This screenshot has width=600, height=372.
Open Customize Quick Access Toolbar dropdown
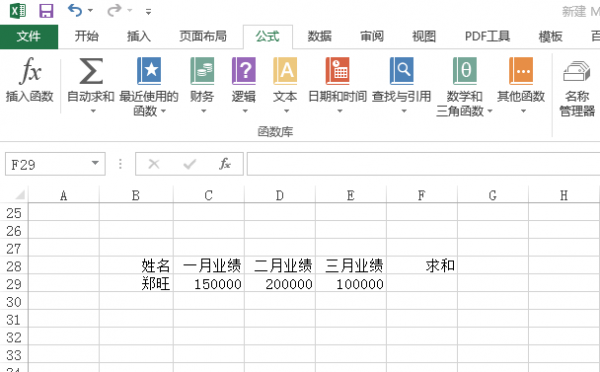pos(148,11)
